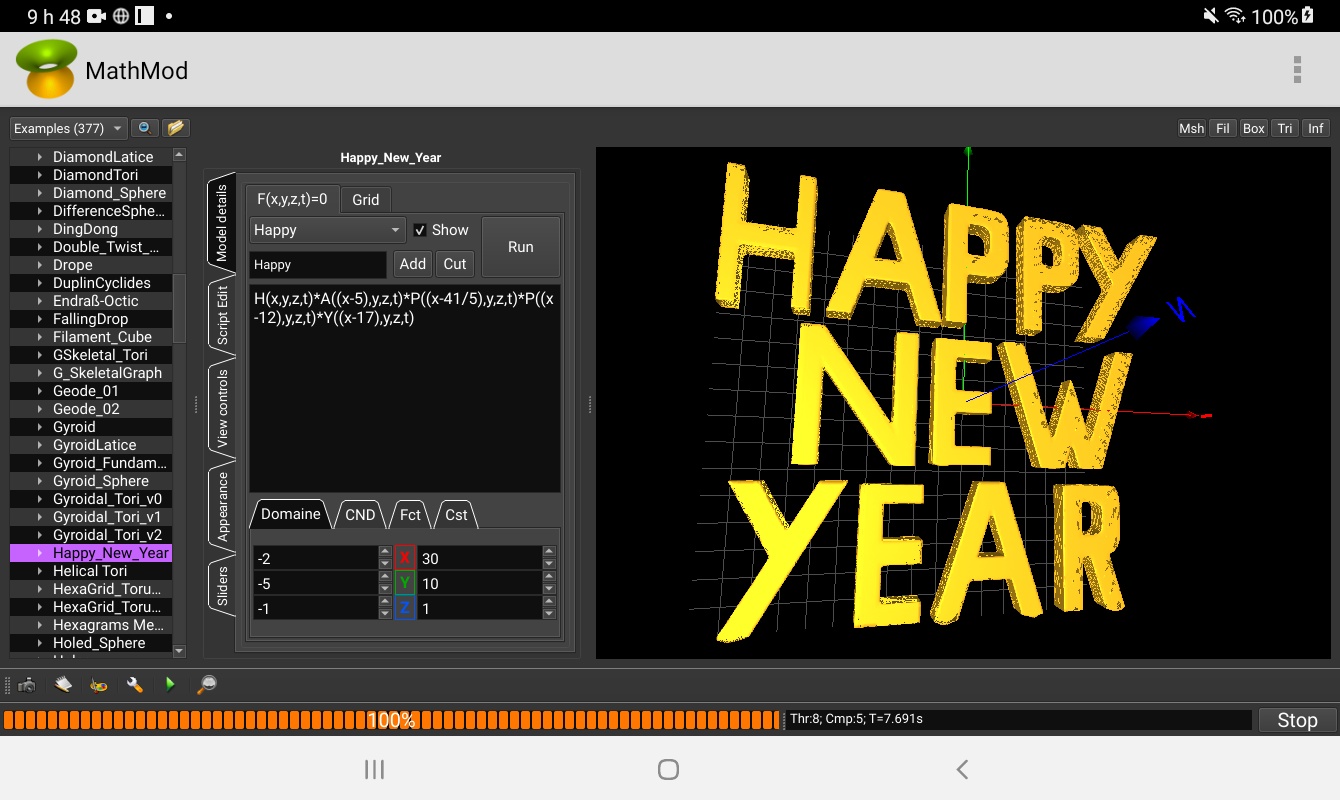Click the Run button
The width and height of the screenshot is (1340, 800).
tap(520, 247)
